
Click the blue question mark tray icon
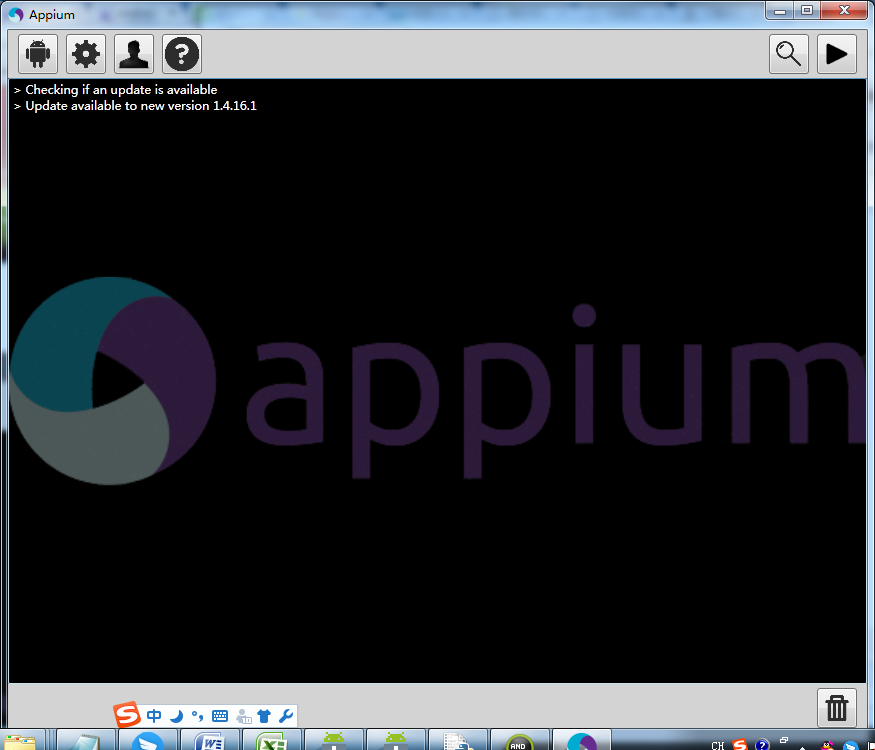coord(762,744)
